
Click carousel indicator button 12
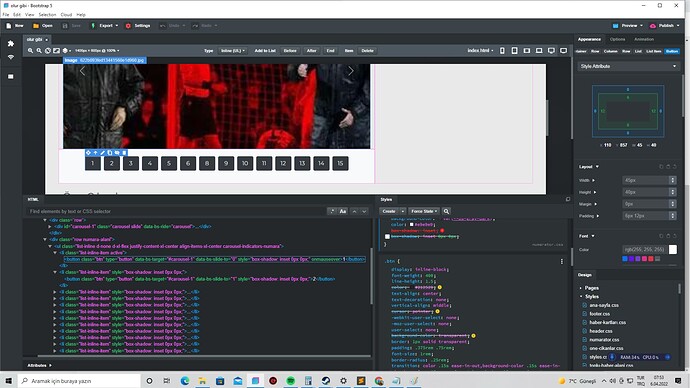click(x=283, y=164)
